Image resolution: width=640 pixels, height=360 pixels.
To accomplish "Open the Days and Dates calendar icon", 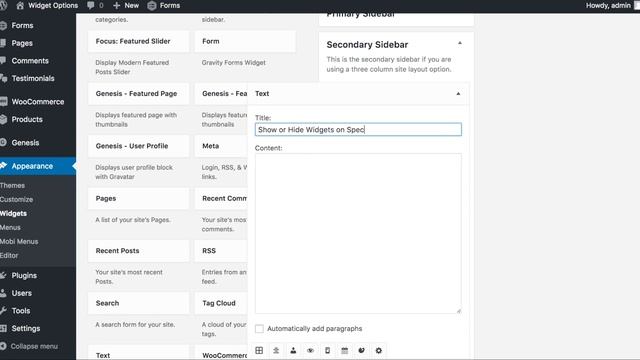I will point(344,350).
